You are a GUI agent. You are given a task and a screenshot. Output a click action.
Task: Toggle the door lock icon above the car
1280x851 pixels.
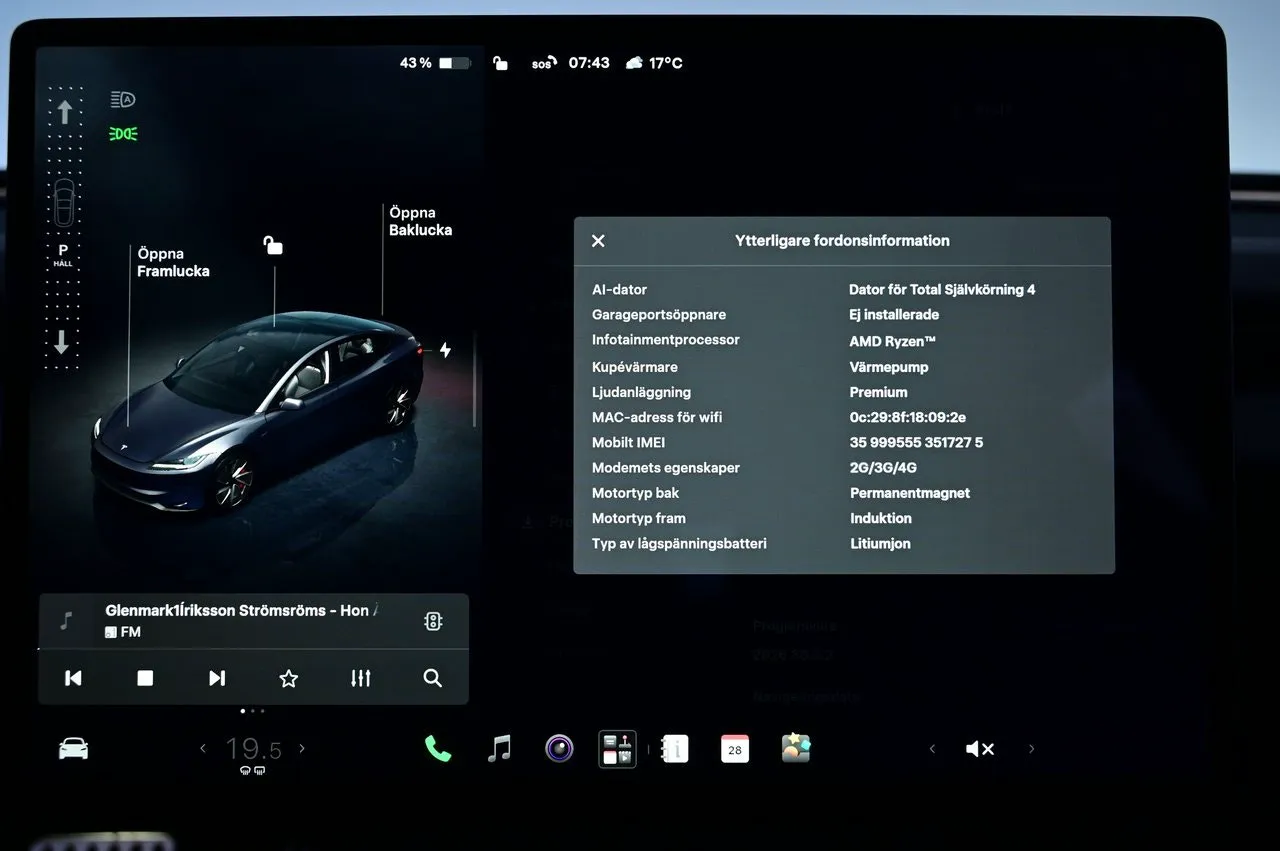[273, 245]
